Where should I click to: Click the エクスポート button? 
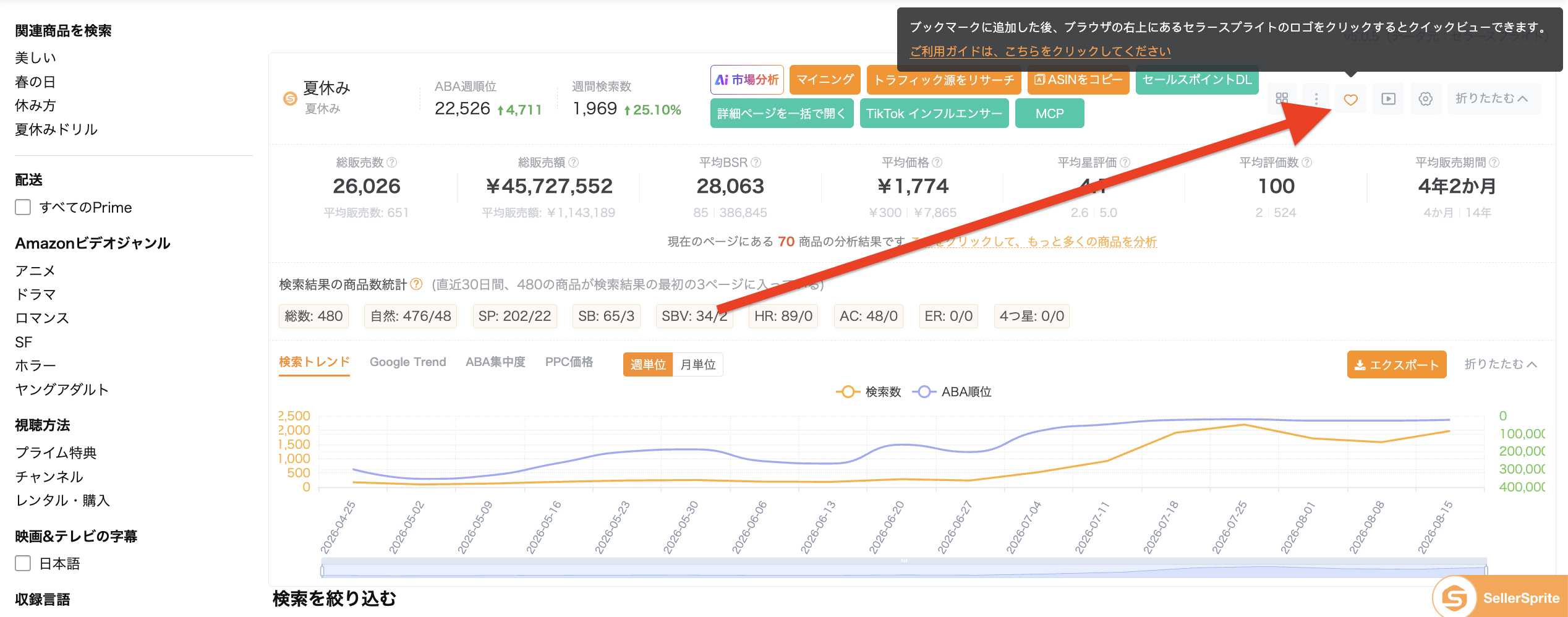pos(1397,365)
